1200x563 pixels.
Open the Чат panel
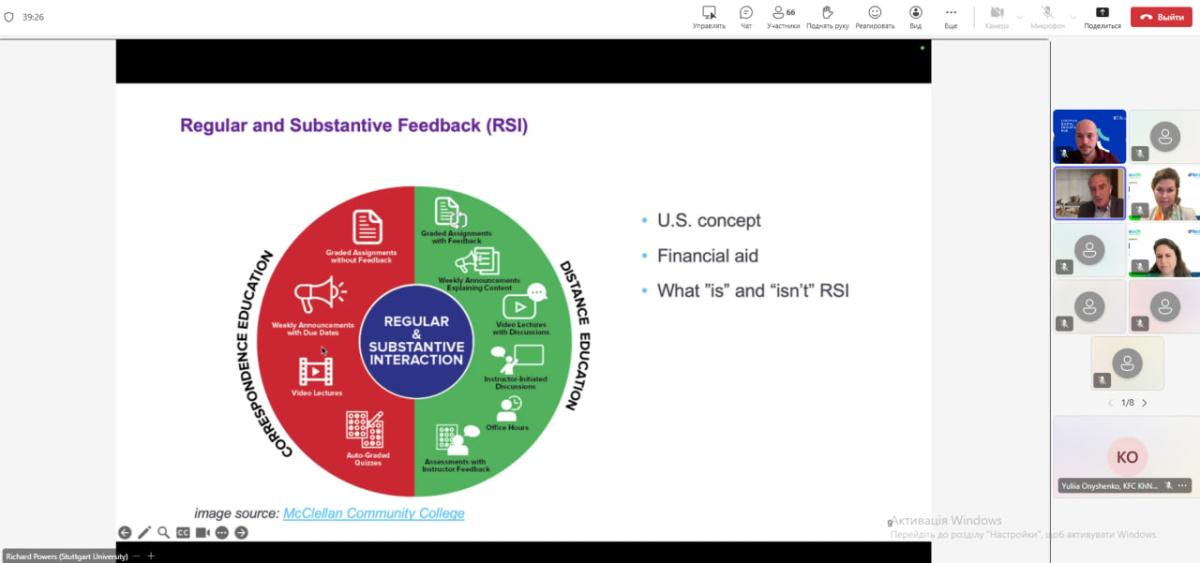746,16
